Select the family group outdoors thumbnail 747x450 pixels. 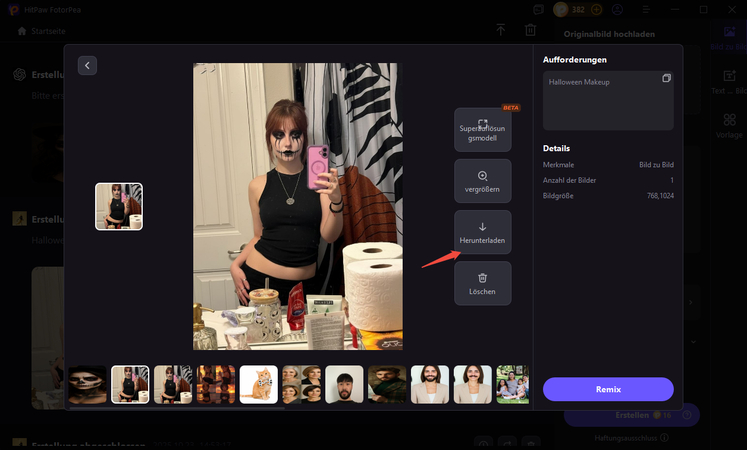513,384
